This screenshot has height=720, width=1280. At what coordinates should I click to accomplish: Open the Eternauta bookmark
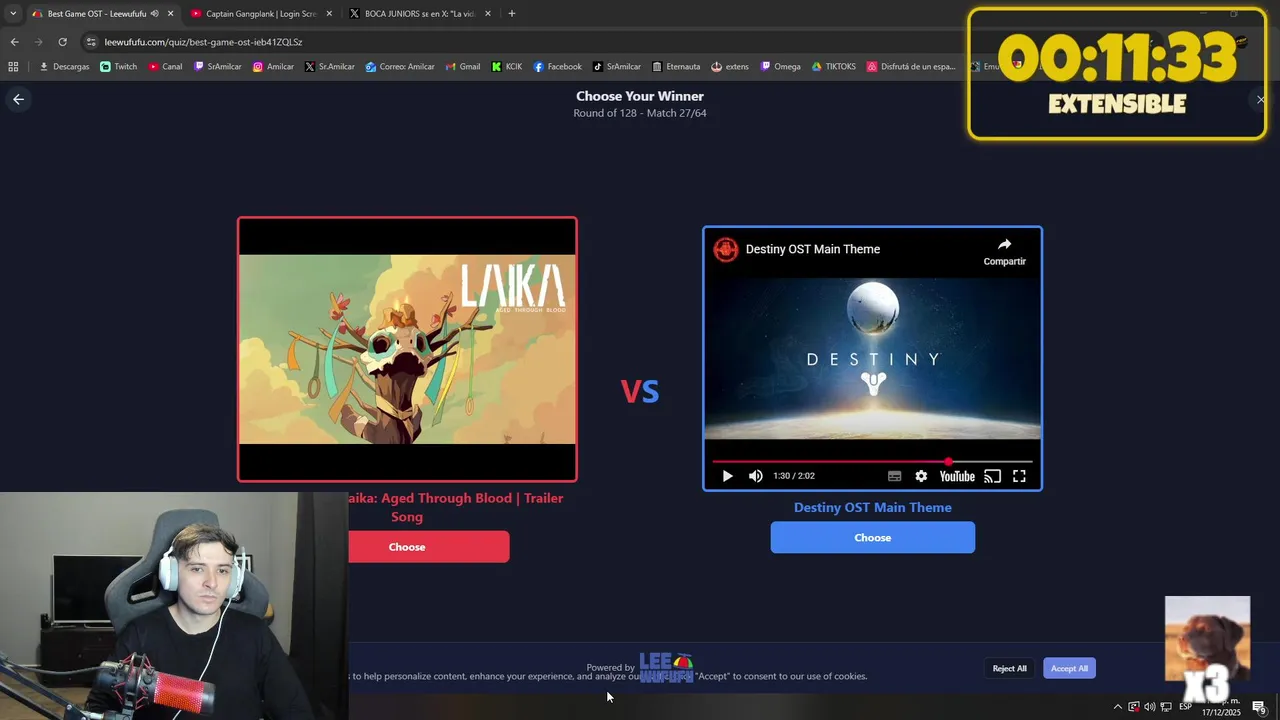tap(676, 67)
